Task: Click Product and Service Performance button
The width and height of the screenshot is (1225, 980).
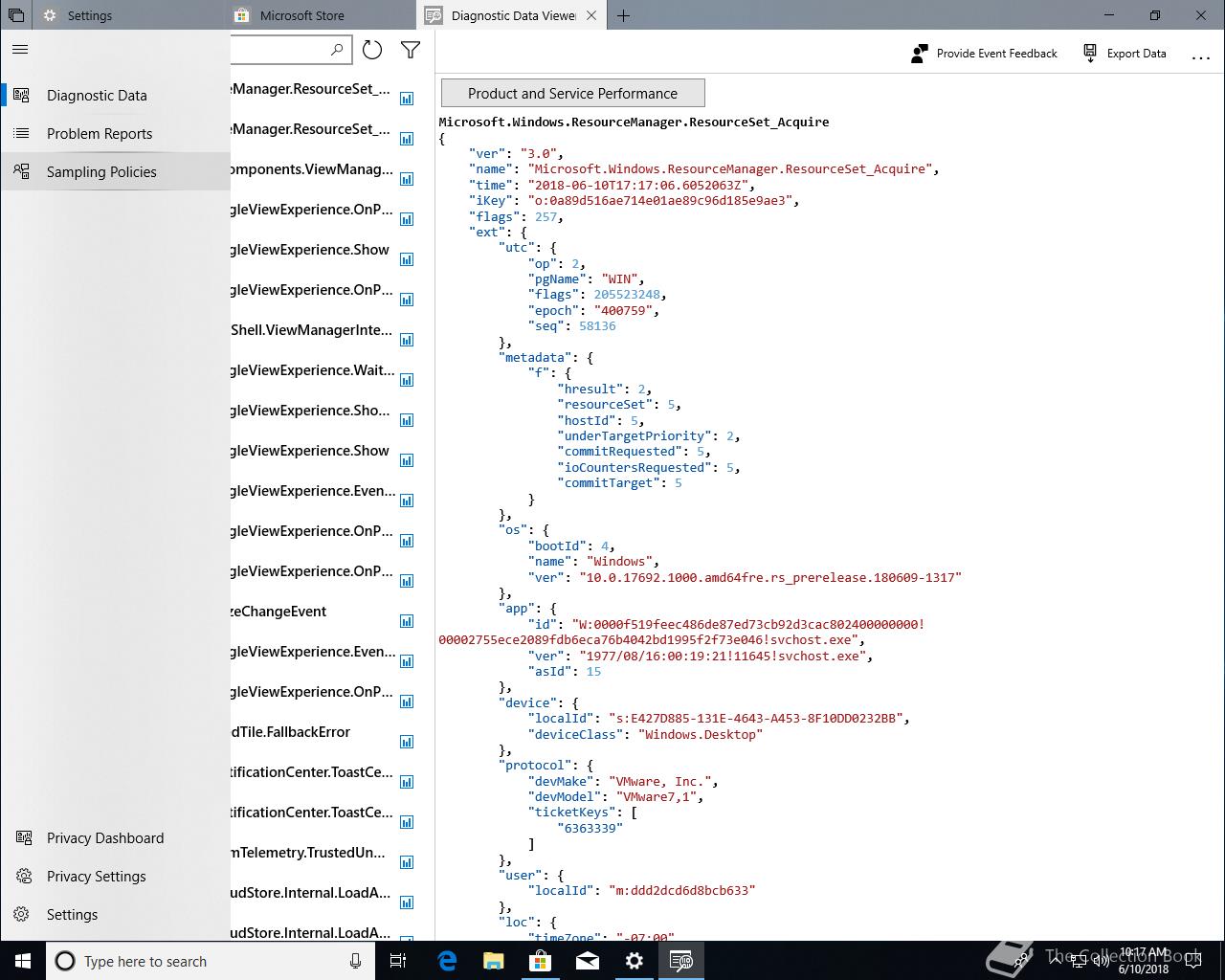Action: (572, 93)
